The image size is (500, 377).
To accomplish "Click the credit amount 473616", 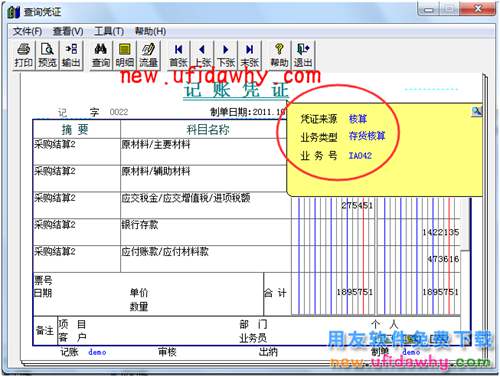I will click(443, 259).
